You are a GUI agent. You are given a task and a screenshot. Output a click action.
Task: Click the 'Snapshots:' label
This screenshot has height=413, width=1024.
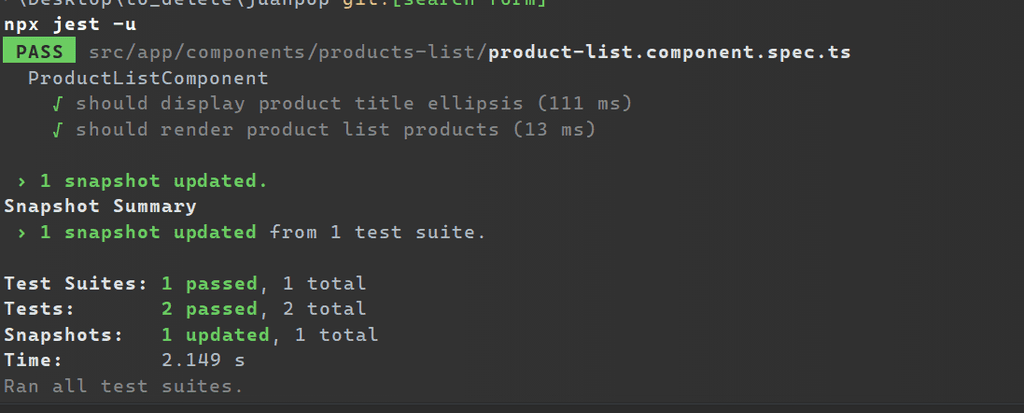click(x=64, y=335)
